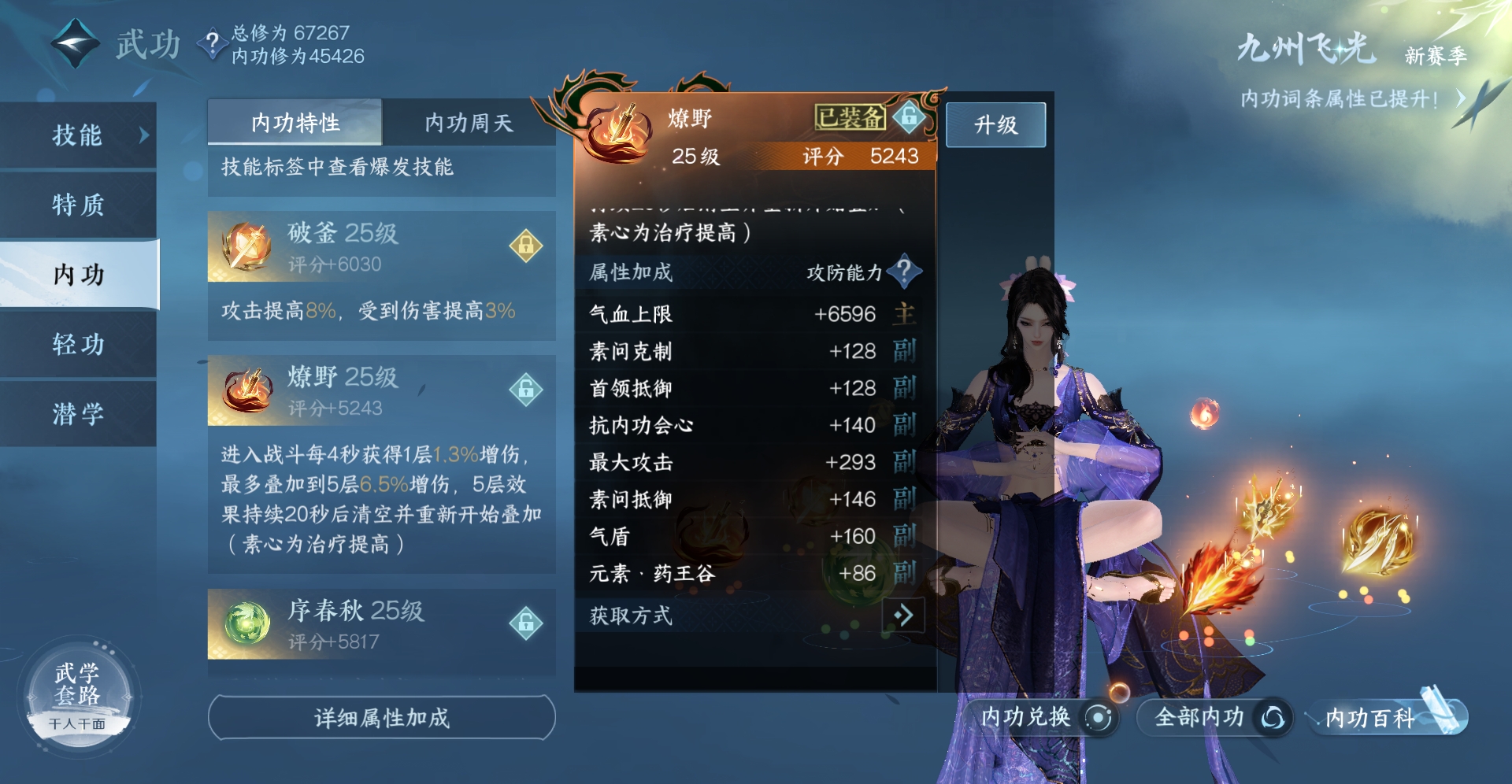Click the golden blade skill orb on right
Viewport: 1512px width, 784px height.
[x=1379, y=542]
